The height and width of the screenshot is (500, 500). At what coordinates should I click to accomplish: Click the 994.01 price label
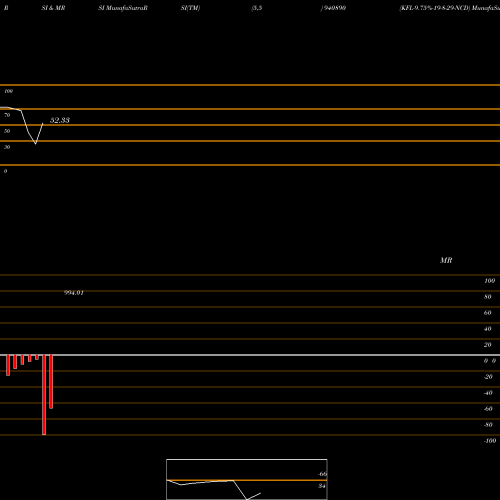coord(74,293)
